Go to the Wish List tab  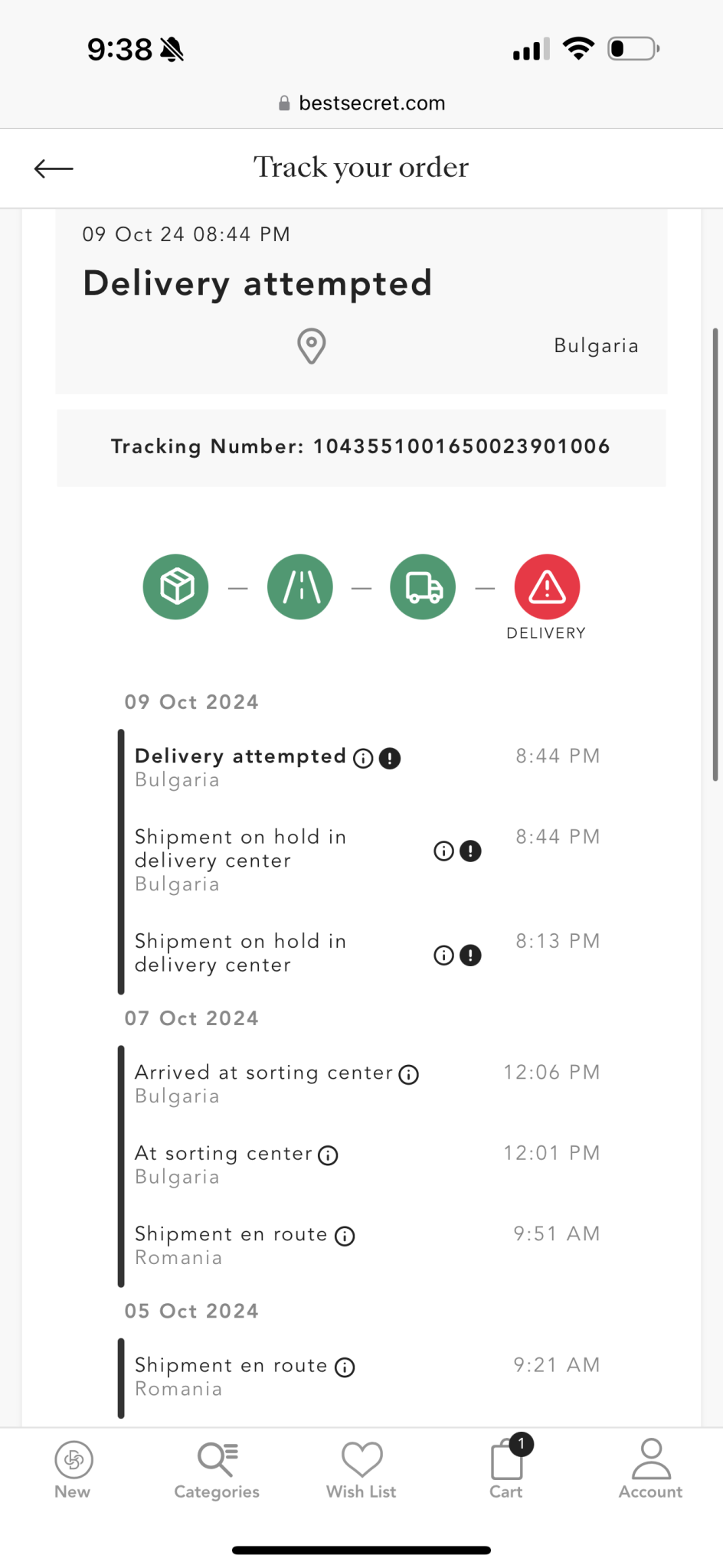coord(361,1469)
